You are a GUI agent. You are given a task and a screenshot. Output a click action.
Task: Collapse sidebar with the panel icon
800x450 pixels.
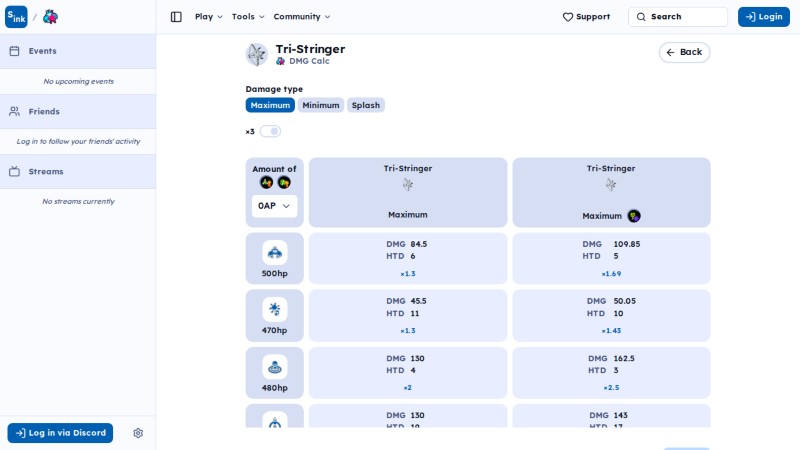(x=176, y=17)
